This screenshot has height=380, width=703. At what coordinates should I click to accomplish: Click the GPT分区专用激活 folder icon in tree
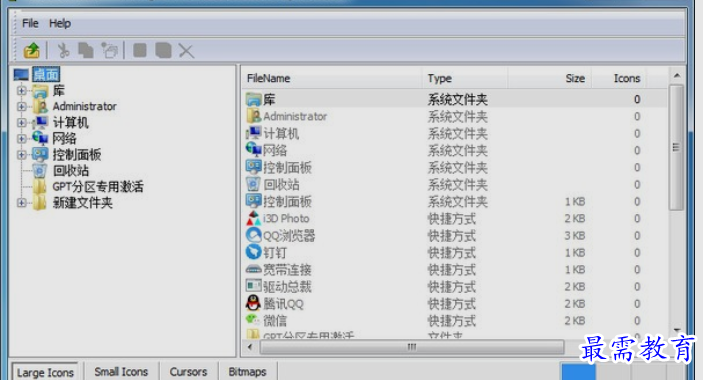(x=39, y=186)
